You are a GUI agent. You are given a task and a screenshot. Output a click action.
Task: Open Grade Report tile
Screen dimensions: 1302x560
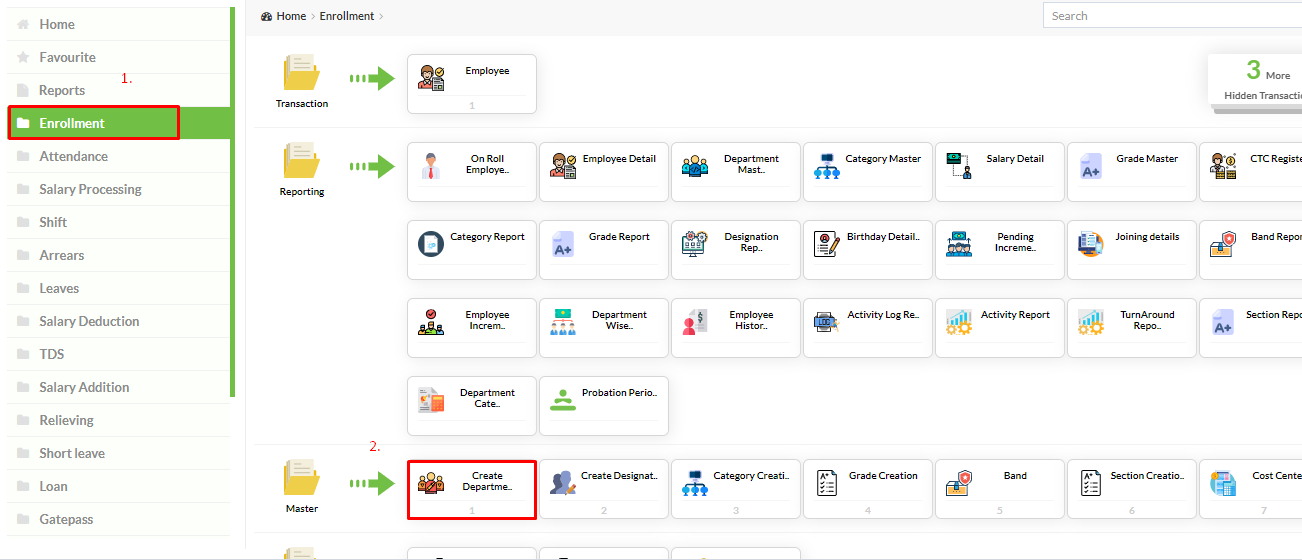pyautogui.click(x=604, y=250)
